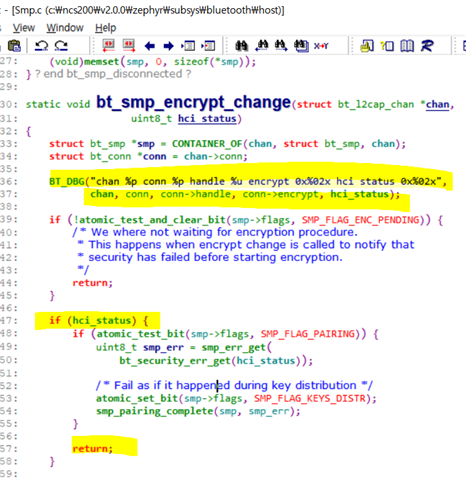This screenshot has width=466, height=480.
Task: Click atomic_set_bit call on line 53
Action: (137, 398)
